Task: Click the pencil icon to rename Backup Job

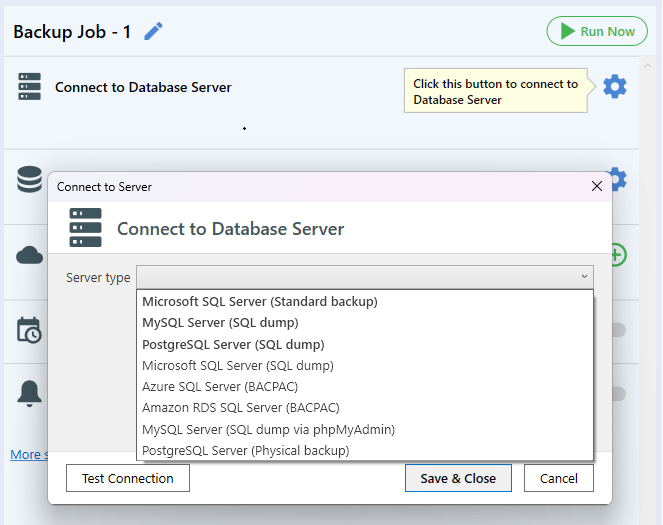Action: (x=153, y=32)
